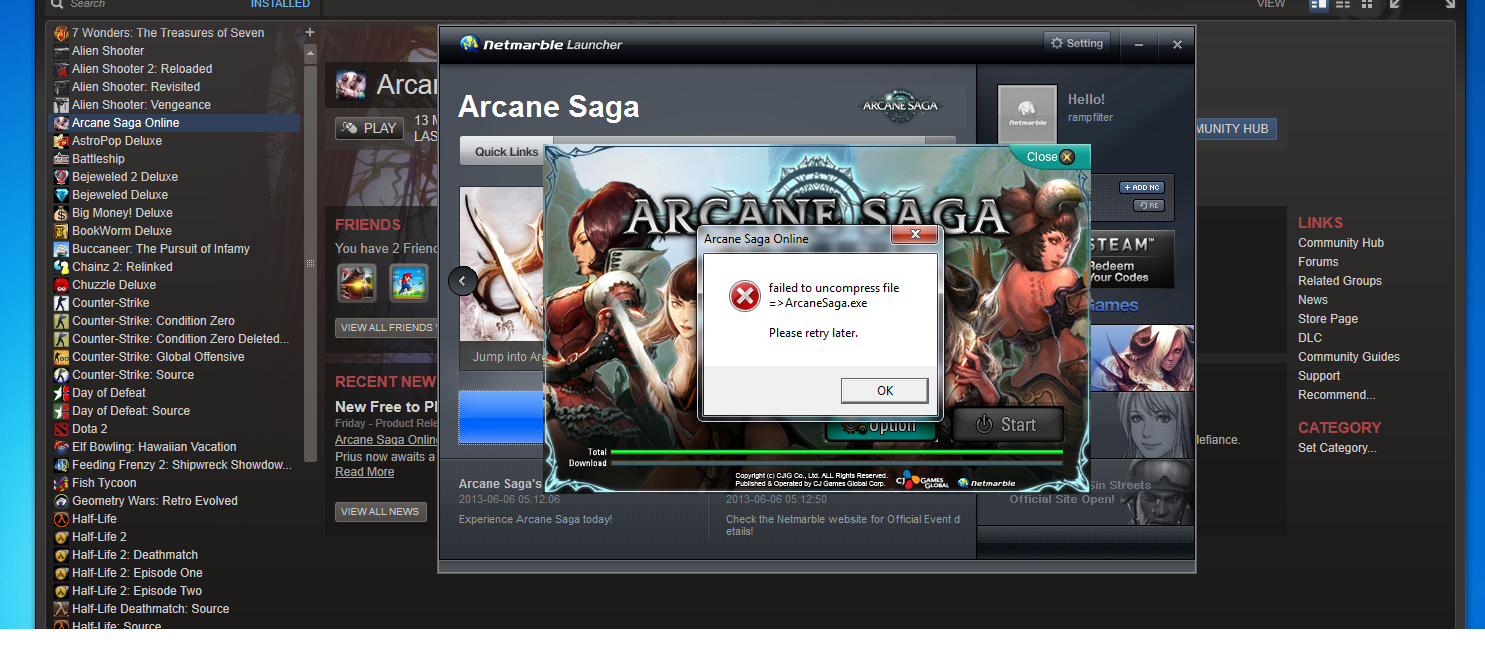Open the Support link
Image resolution: width=1485 pixels, height=648 pixels.
tap(1319, 376)
